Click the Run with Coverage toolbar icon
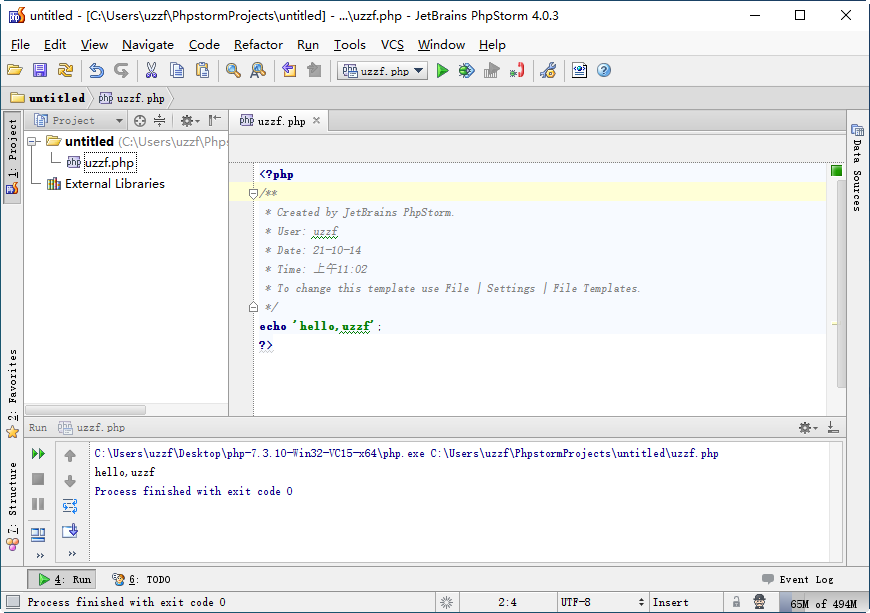Viewport: 870px width, 613px height. pos(492,70)
